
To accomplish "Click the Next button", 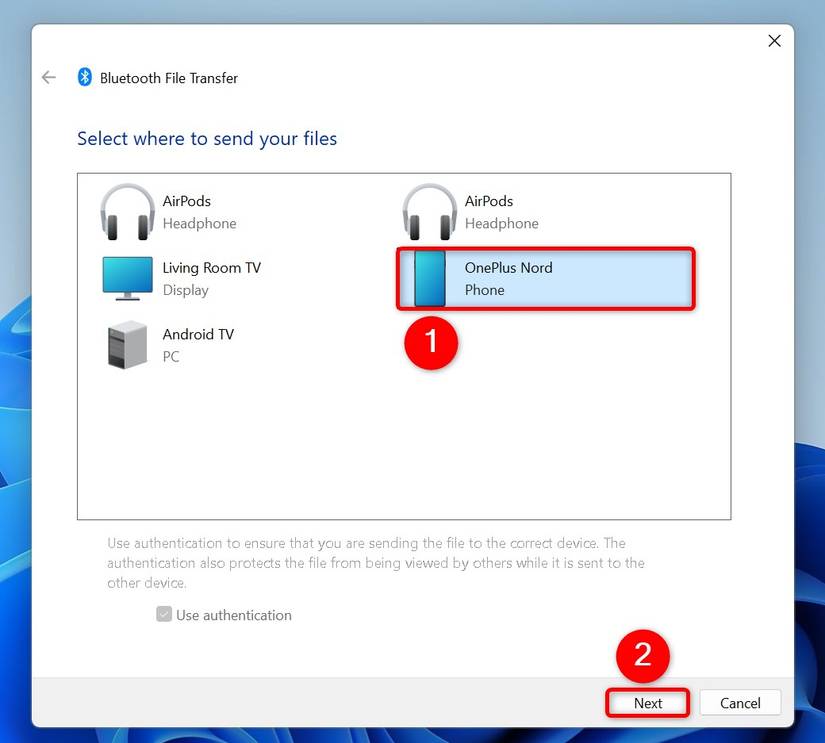I will click(647, 702).
